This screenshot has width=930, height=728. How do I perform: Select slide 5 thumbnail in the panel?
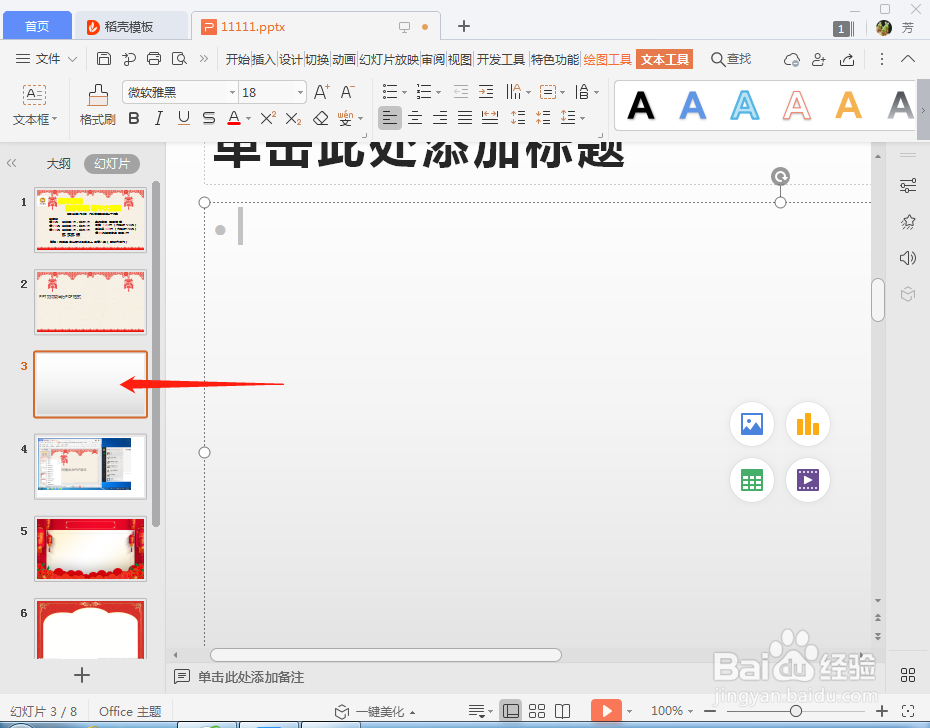(x=90, y=549)
